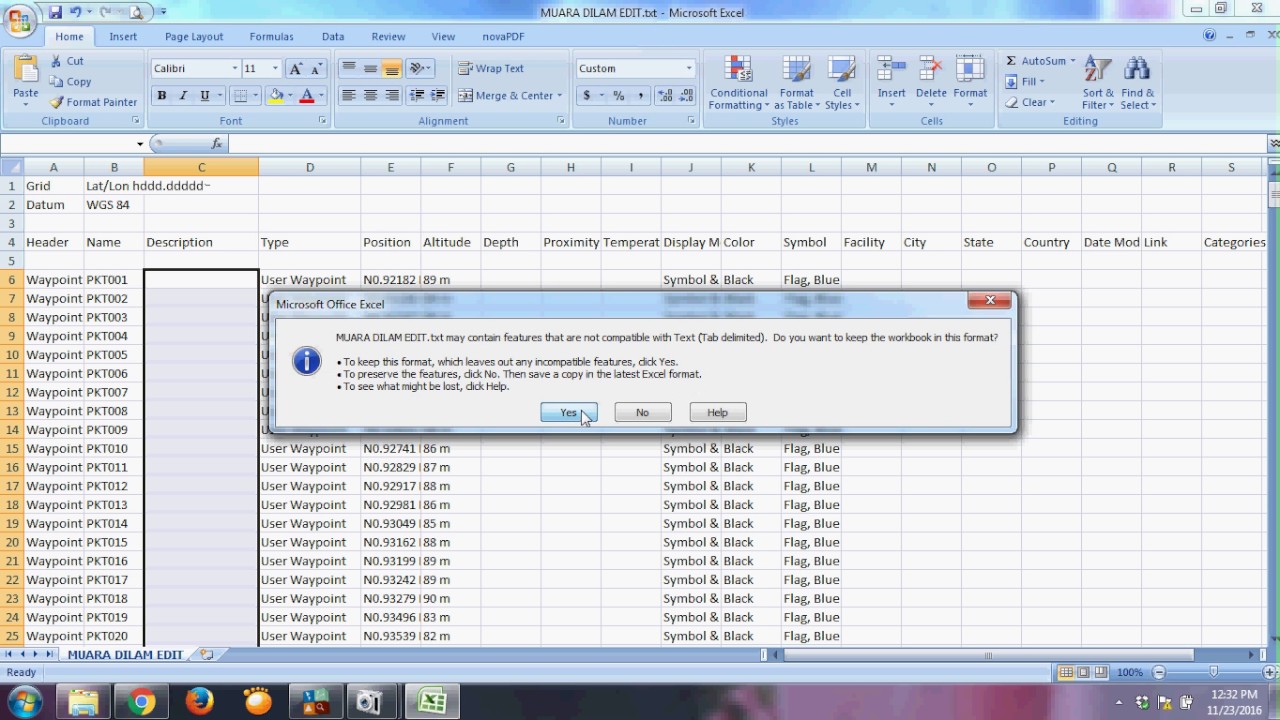Apply Accounting number format
This screenshot has height=720, width=1280.
pos(587,96)
